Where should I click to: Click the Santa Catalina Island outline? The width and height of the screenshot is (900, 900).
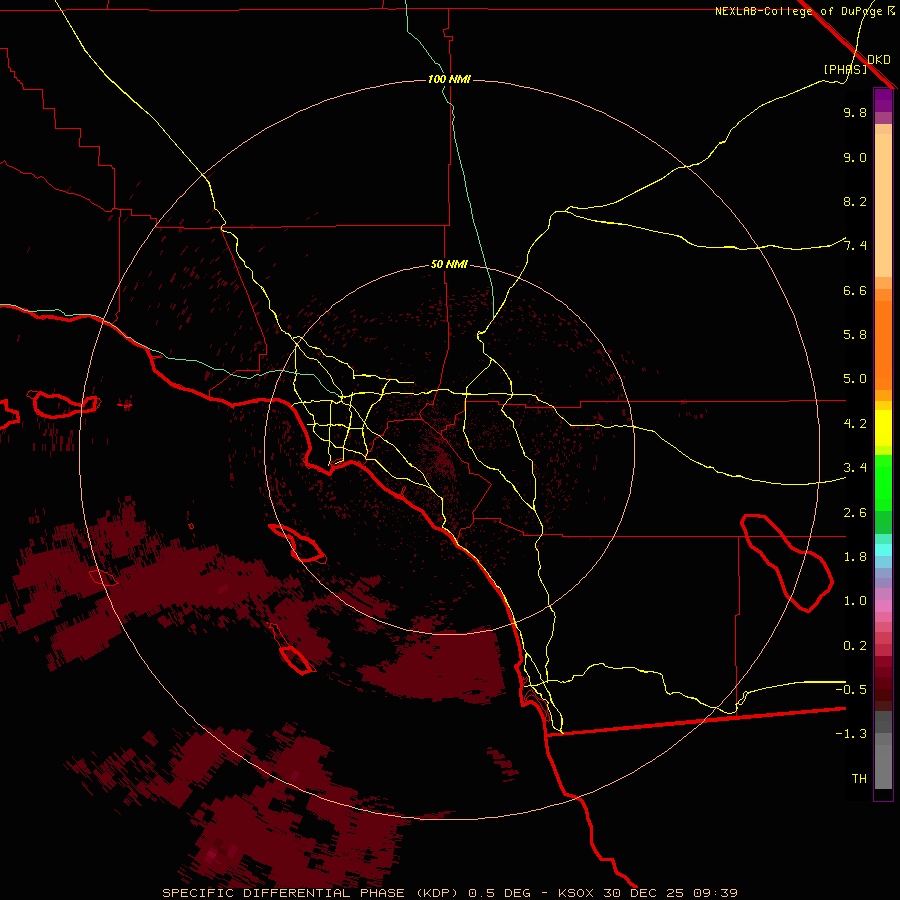click(297, 543)
